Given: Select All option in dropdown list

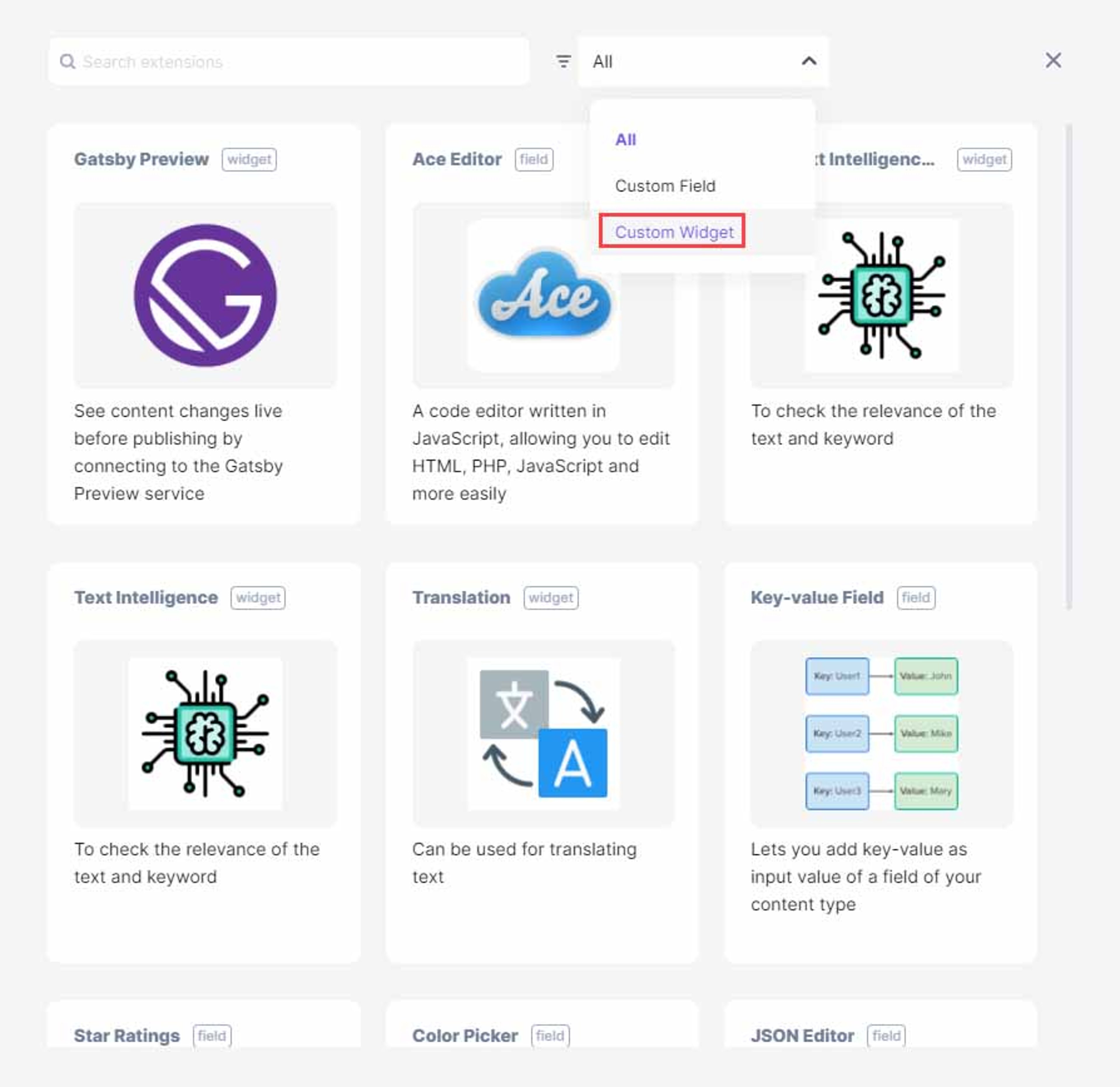Looking at the screenshot, I should [x=626, y=139].
